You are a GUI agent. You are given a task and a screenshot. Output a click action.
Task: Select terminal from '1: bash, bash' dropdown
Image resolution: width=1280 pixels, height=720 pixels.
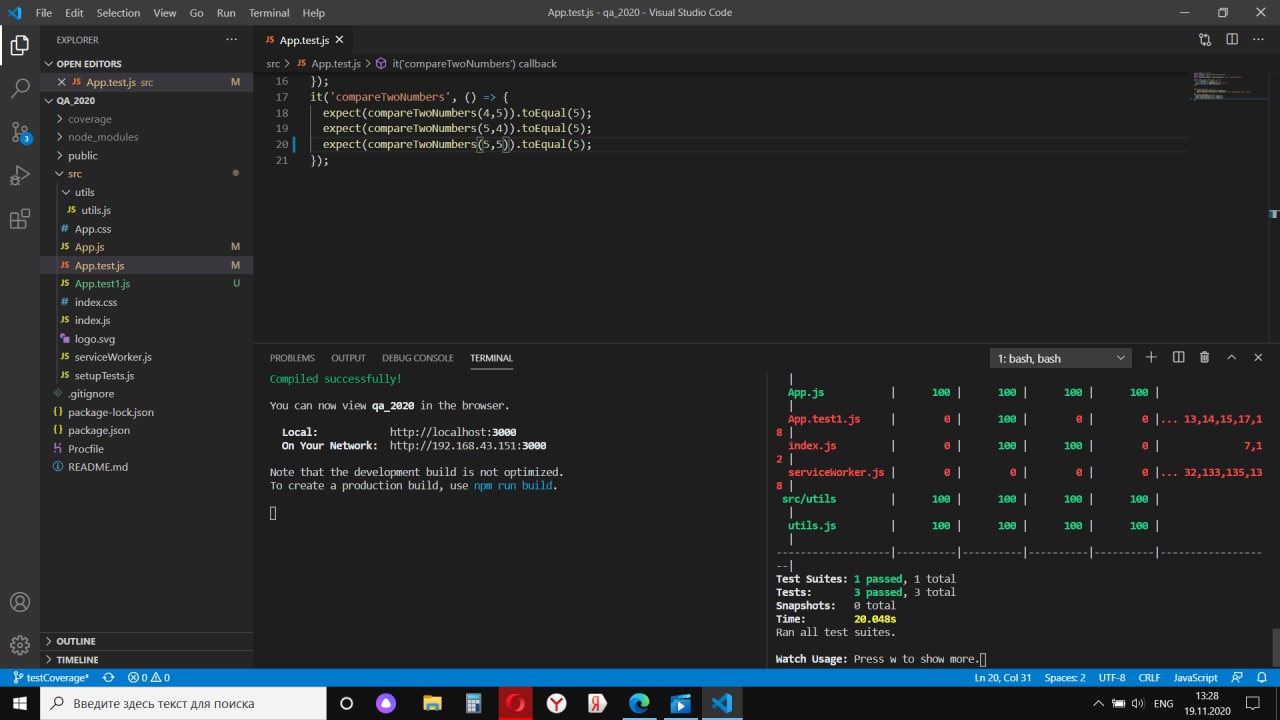(x=1061, y=358)
